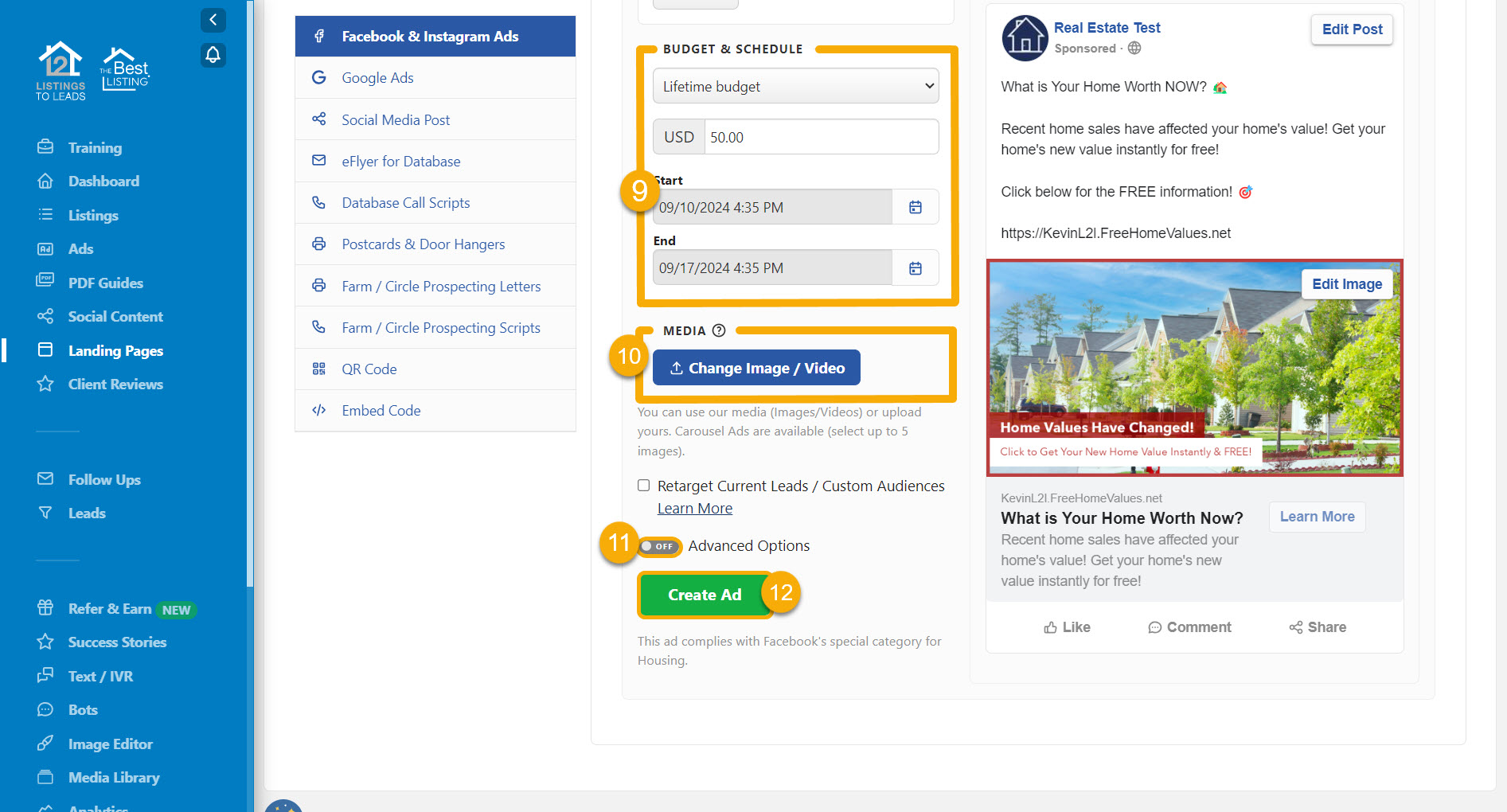Expand the Landing Pages section
This screenshot has height=812, width=1507.
(115, 350)
